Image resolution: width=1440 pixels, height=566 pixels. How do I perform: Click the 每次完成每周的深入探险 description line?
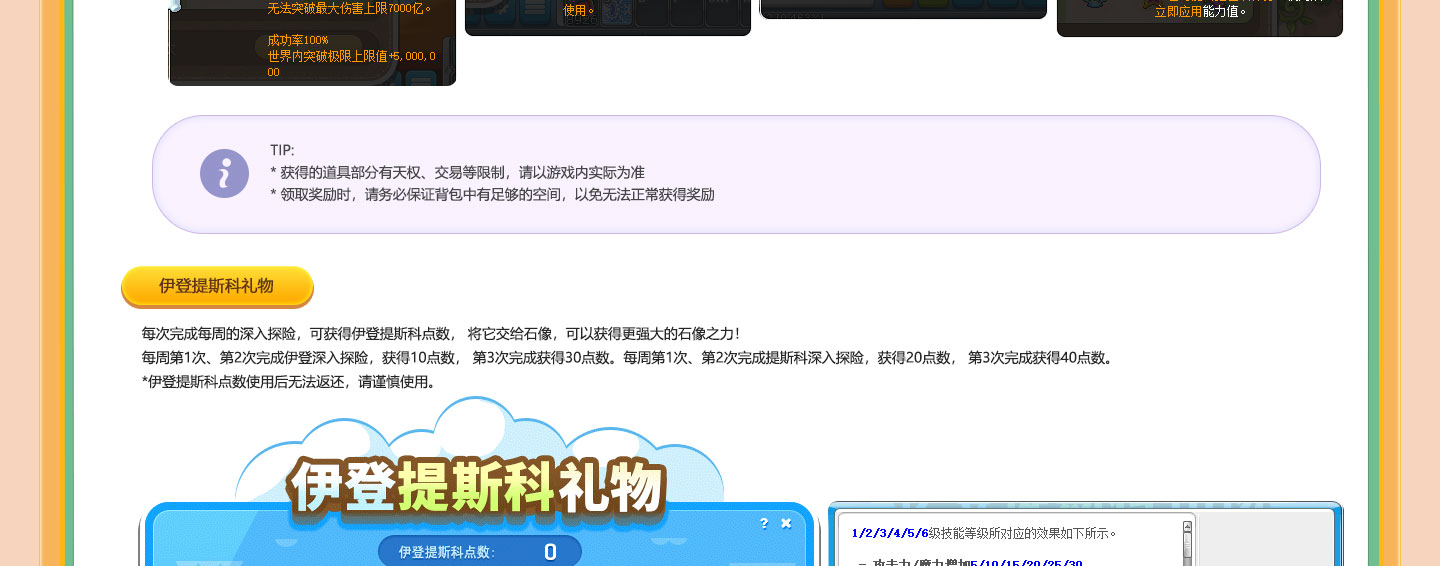click(x=440, y=333)
